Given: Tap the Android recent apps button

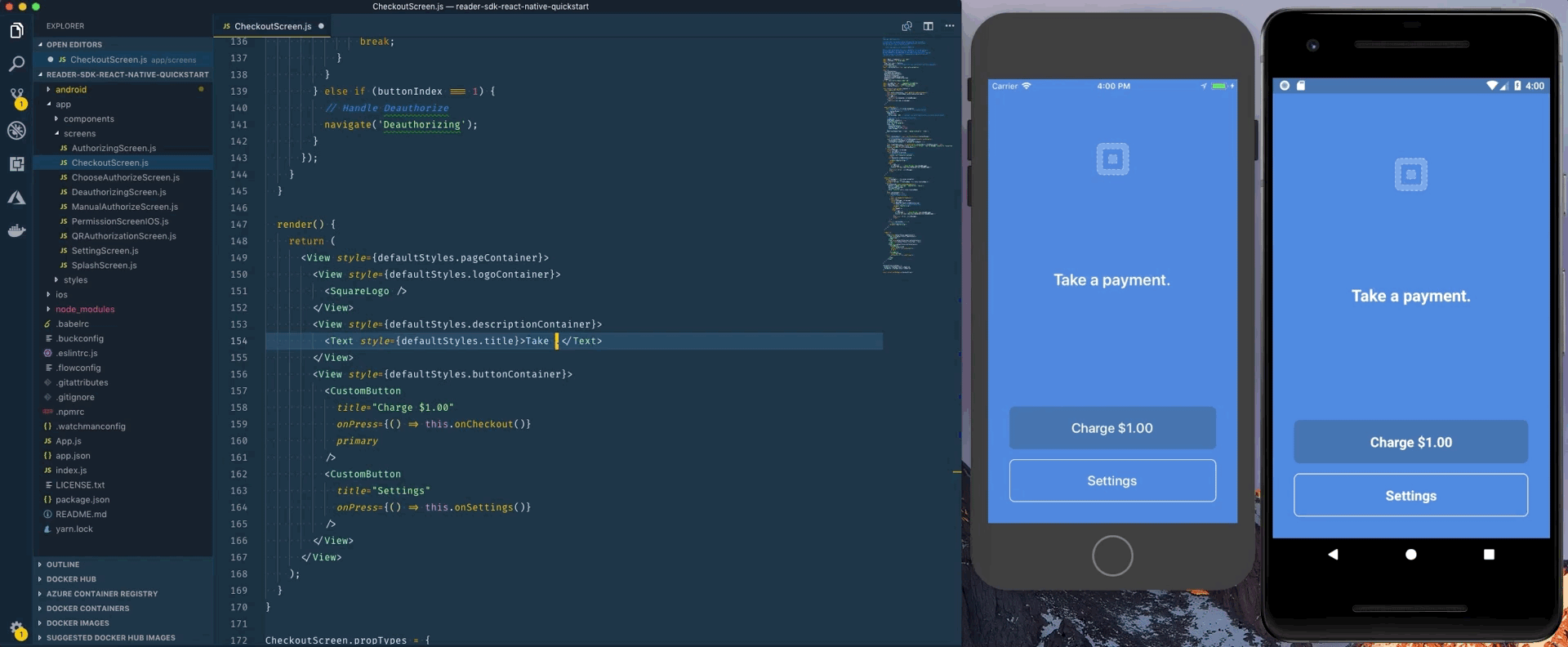Looking at the screenshot, I should click(x=1489, y=555).
